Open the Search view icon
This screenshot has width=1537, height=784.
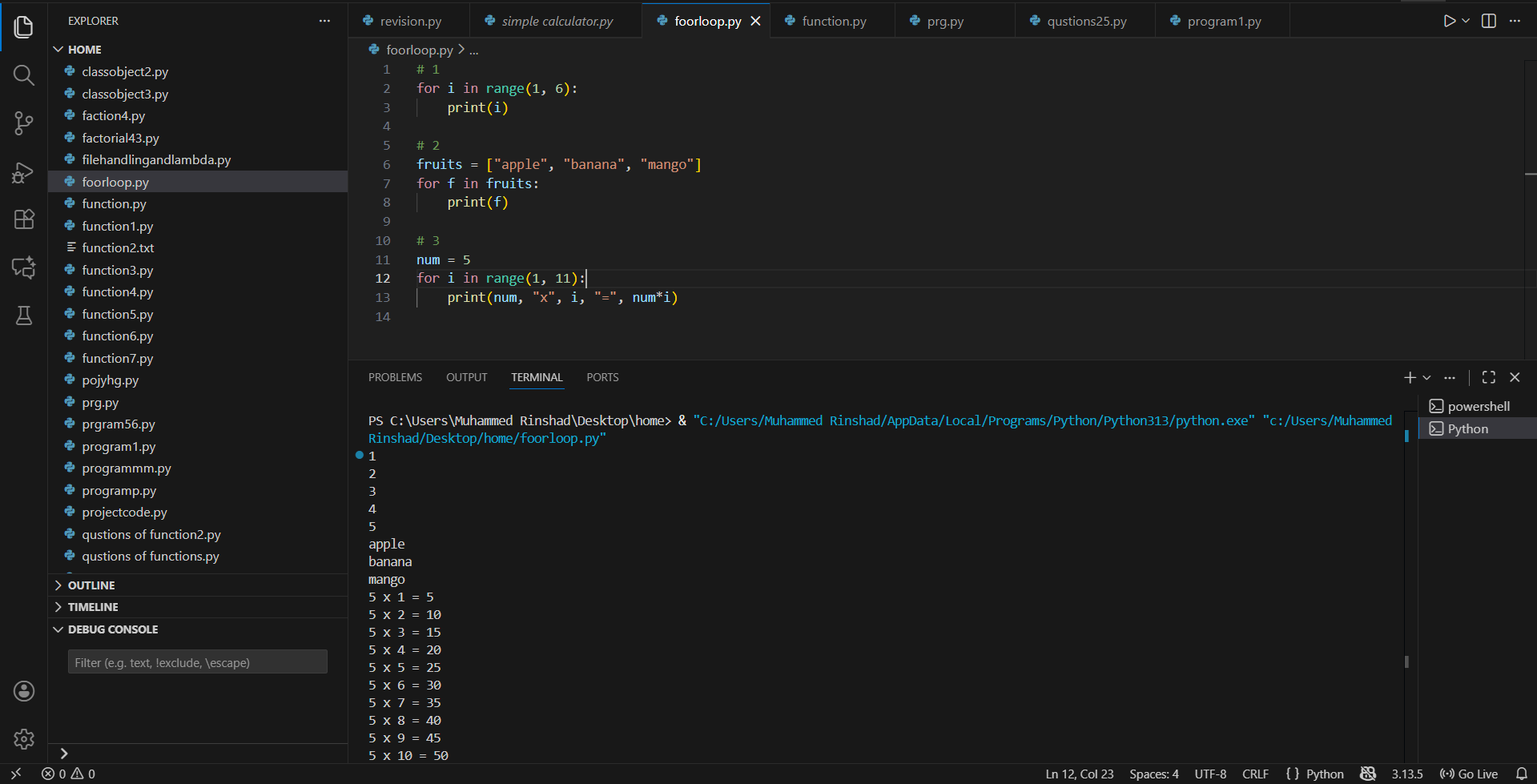(x=23, y=75)
